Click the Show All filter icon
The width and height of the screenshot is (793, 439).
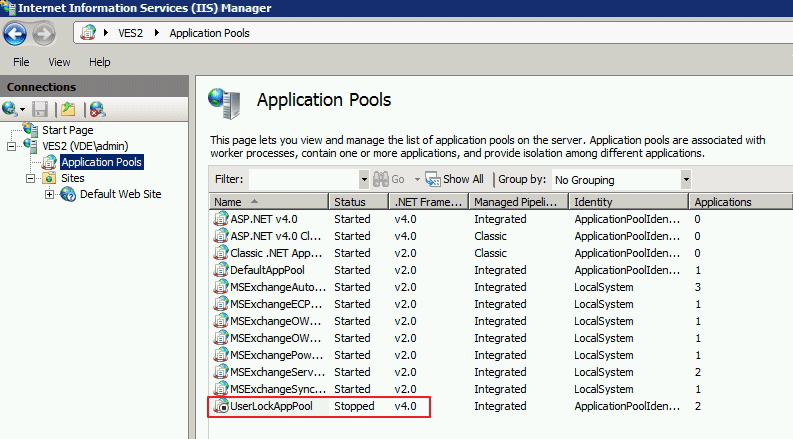pyautogui.click(x=433, y=179)
